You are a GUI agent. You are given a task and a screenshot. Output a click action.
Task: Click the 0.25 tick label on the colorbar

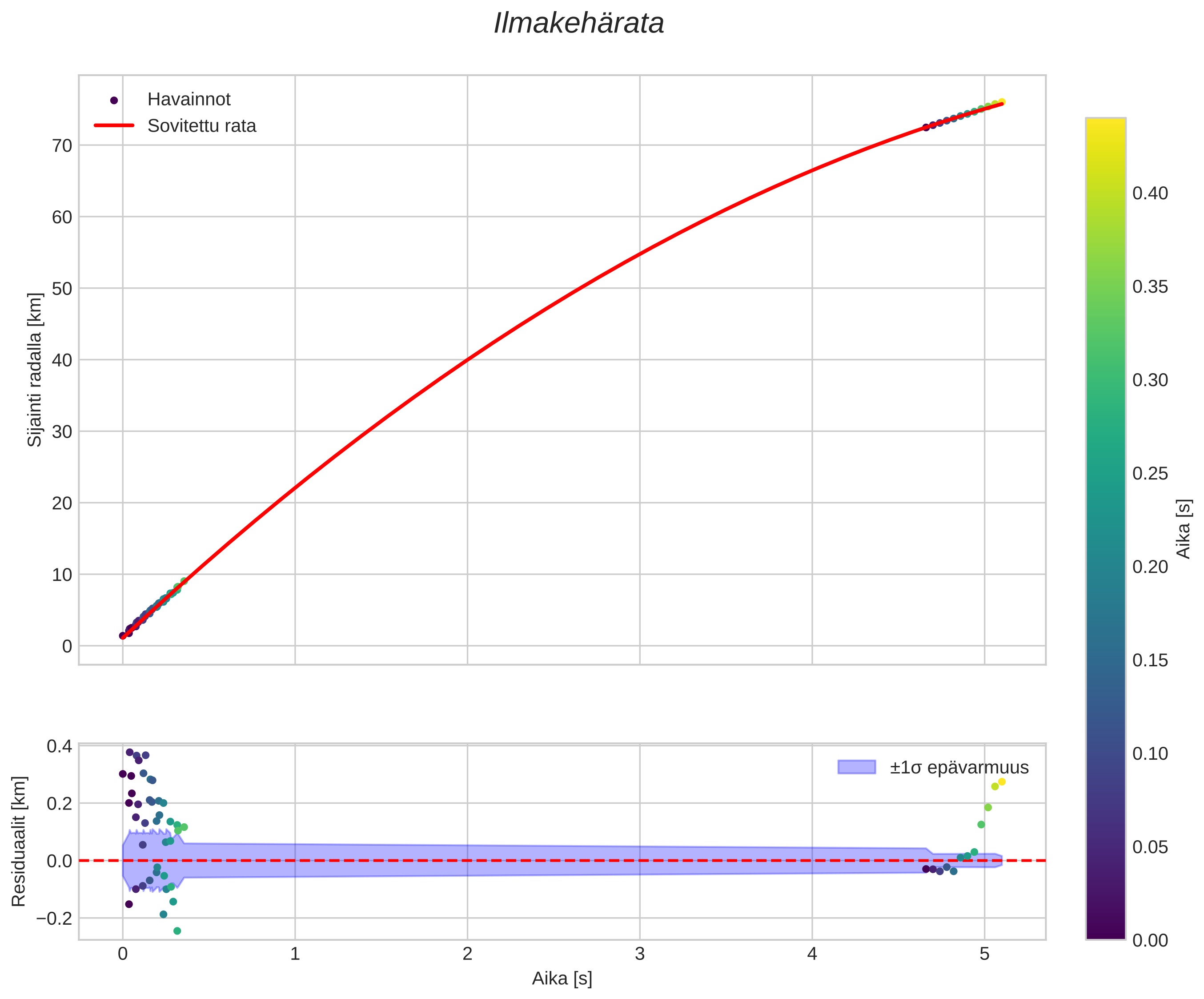pos(1150,473)
